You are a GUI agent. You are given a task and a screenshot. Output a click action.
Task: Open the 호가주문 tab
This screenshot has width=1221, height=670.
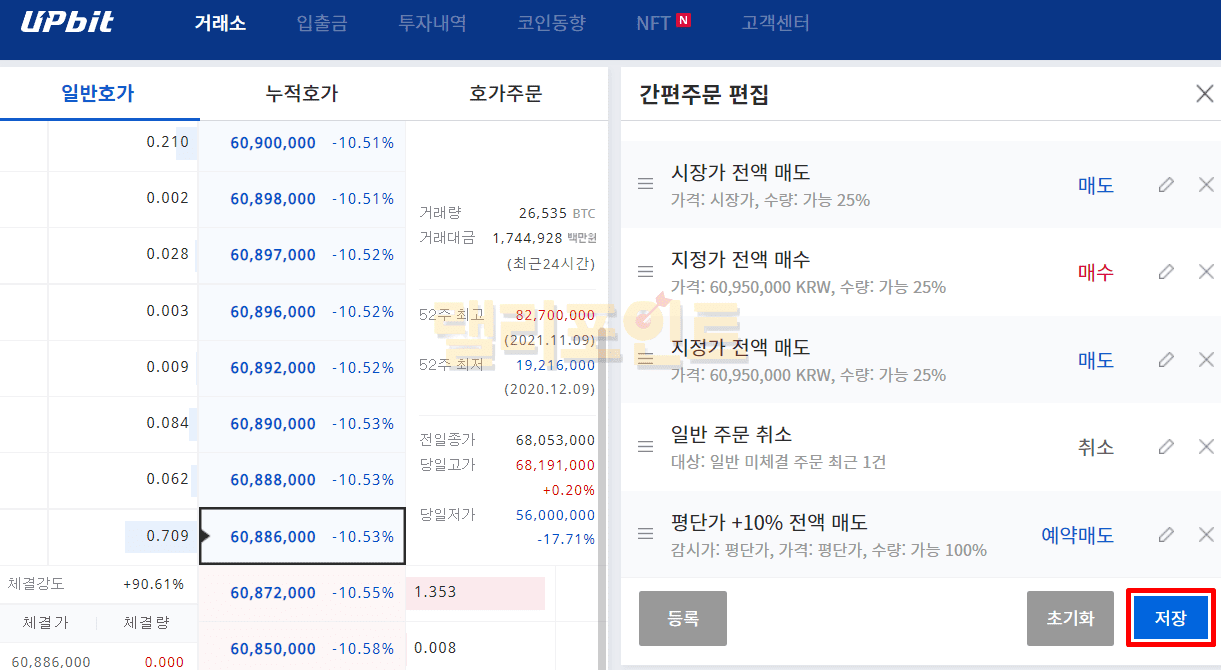pyautogui.click(x=505, y=94)
